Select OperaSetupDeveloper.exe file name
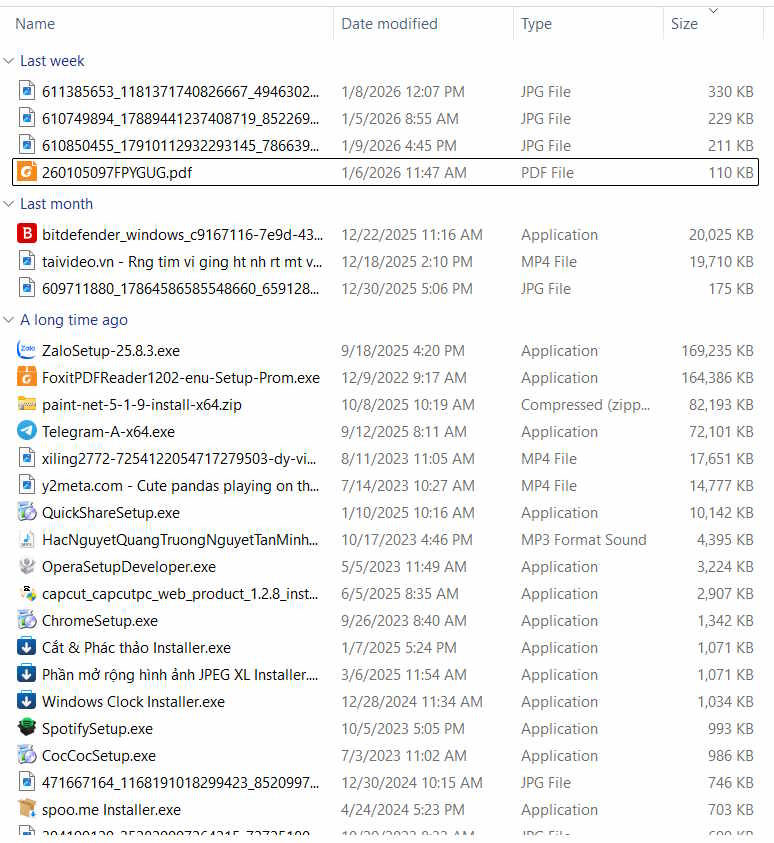Screen dimensions: 774x843 click(x=129, y=567)
